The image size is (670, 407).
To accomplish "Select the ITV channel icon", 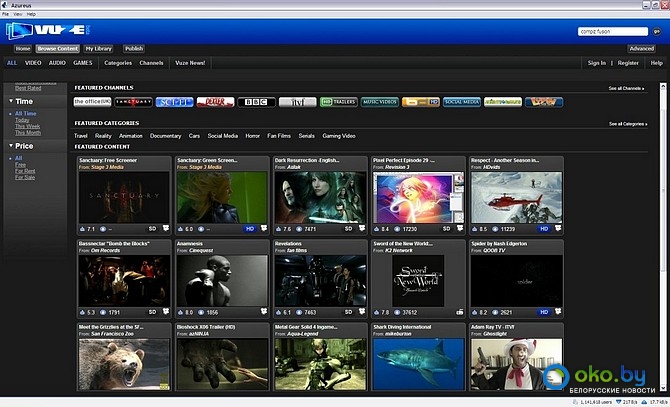I will pos(297,102).
